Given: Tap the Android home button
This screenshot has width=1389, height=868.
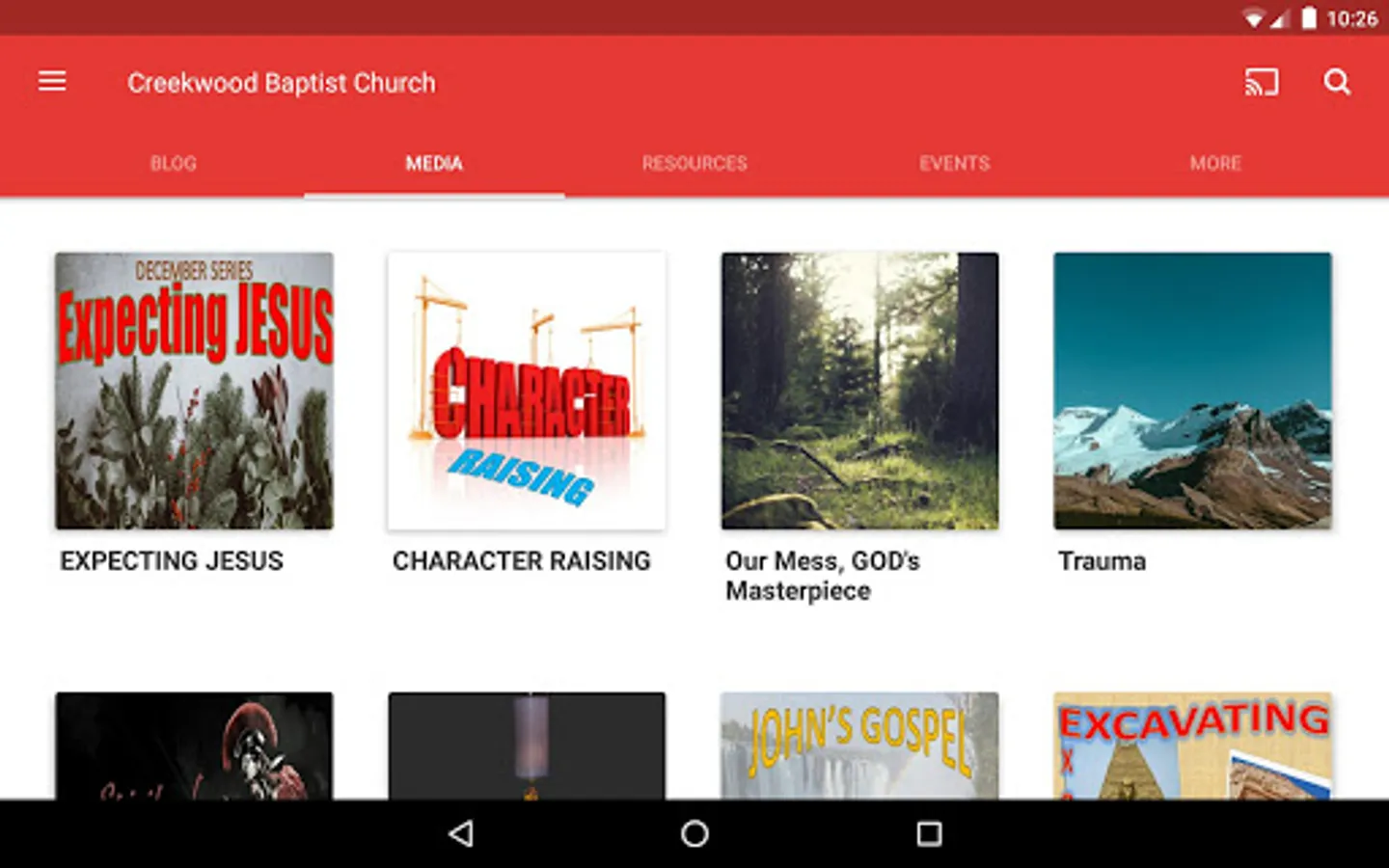Looking at the screenshot, I should click(x=694, y=833).
